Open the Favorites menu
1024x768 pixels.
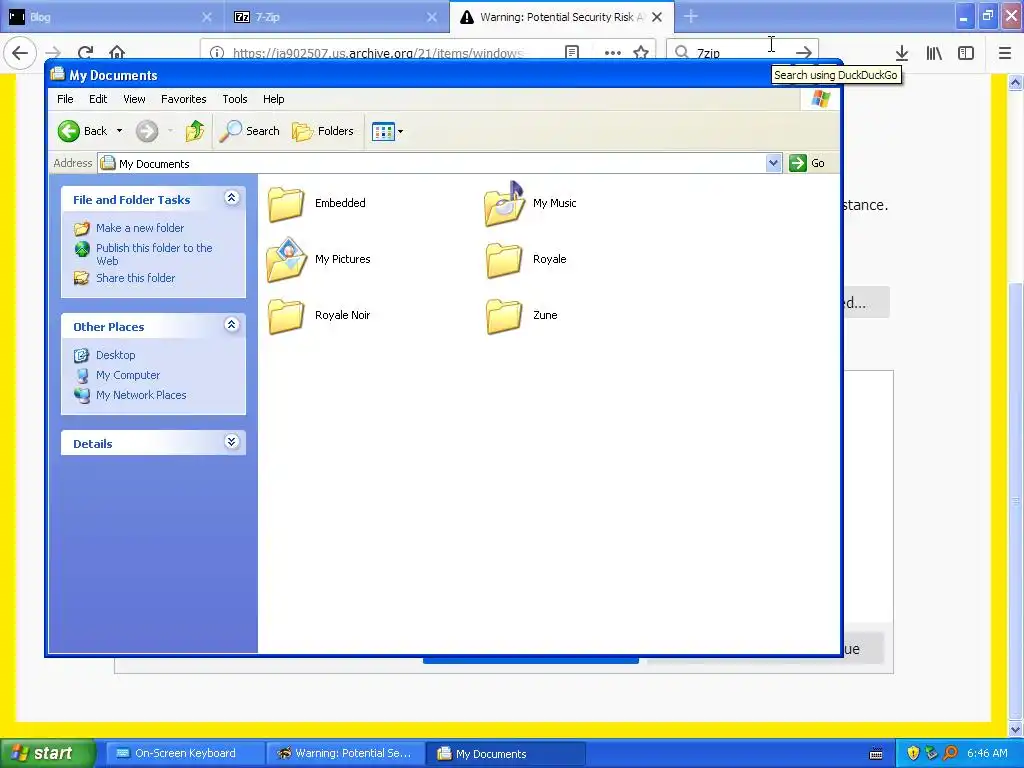pos(184,99)
